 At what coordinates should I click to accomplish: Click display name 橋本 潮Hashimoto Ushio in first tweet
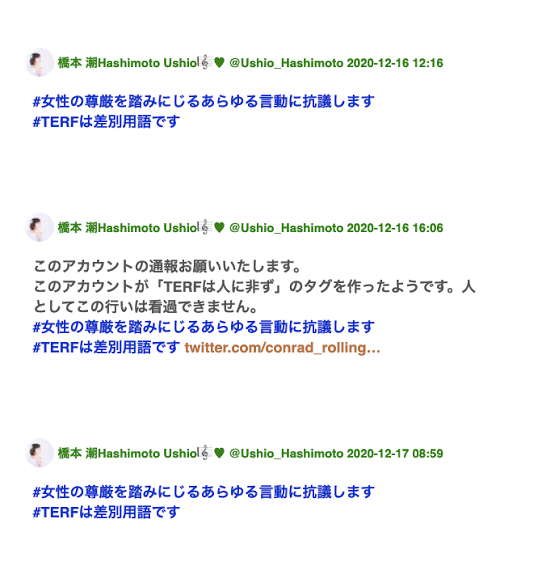point(127,63)
